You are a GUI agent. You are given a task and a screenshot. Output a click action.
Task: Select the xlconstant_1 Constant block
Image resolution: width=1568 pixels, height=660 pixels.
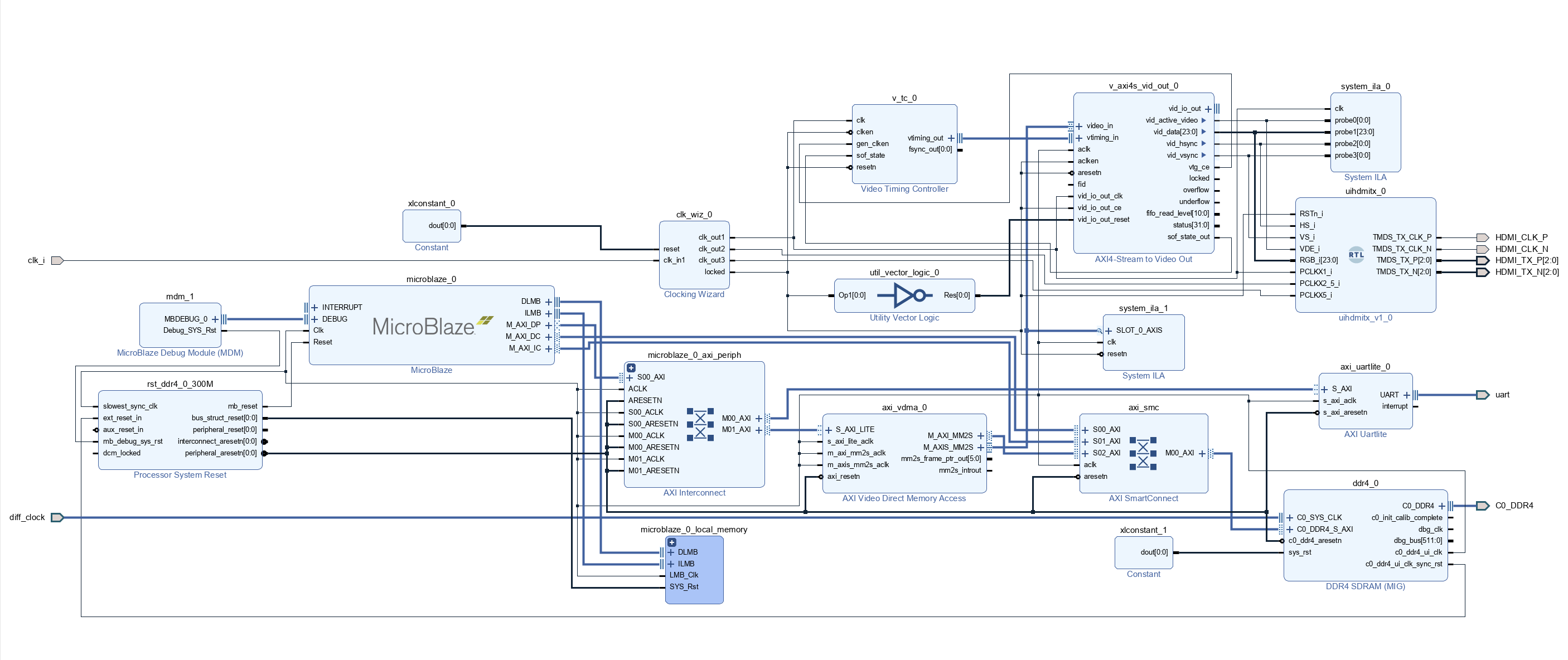point(1143,552)
